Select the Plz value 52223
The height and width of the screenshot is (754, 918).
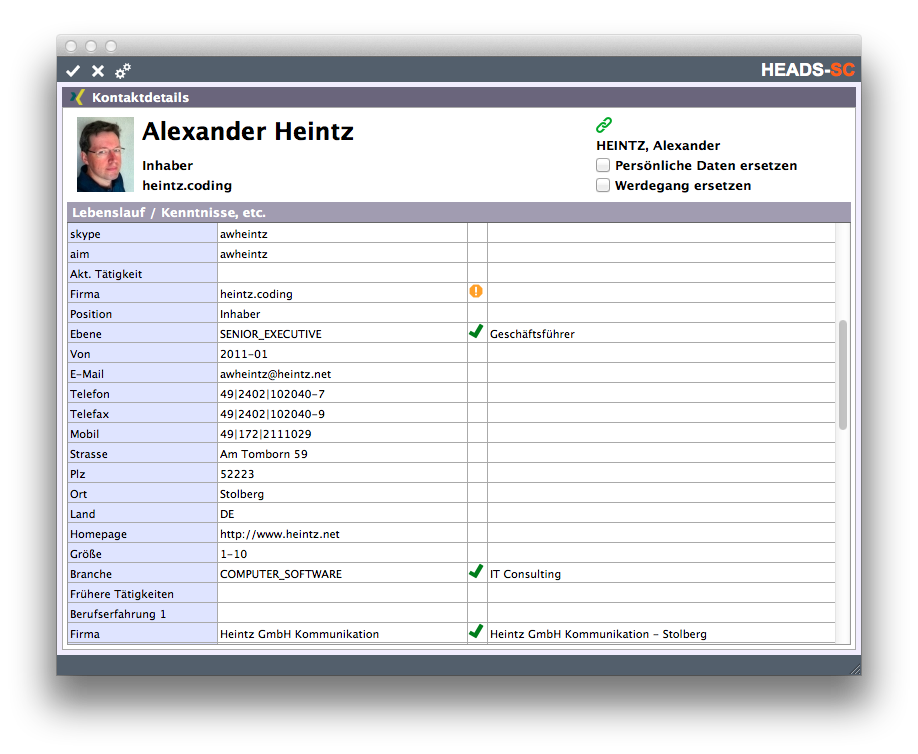coord(237,474)
